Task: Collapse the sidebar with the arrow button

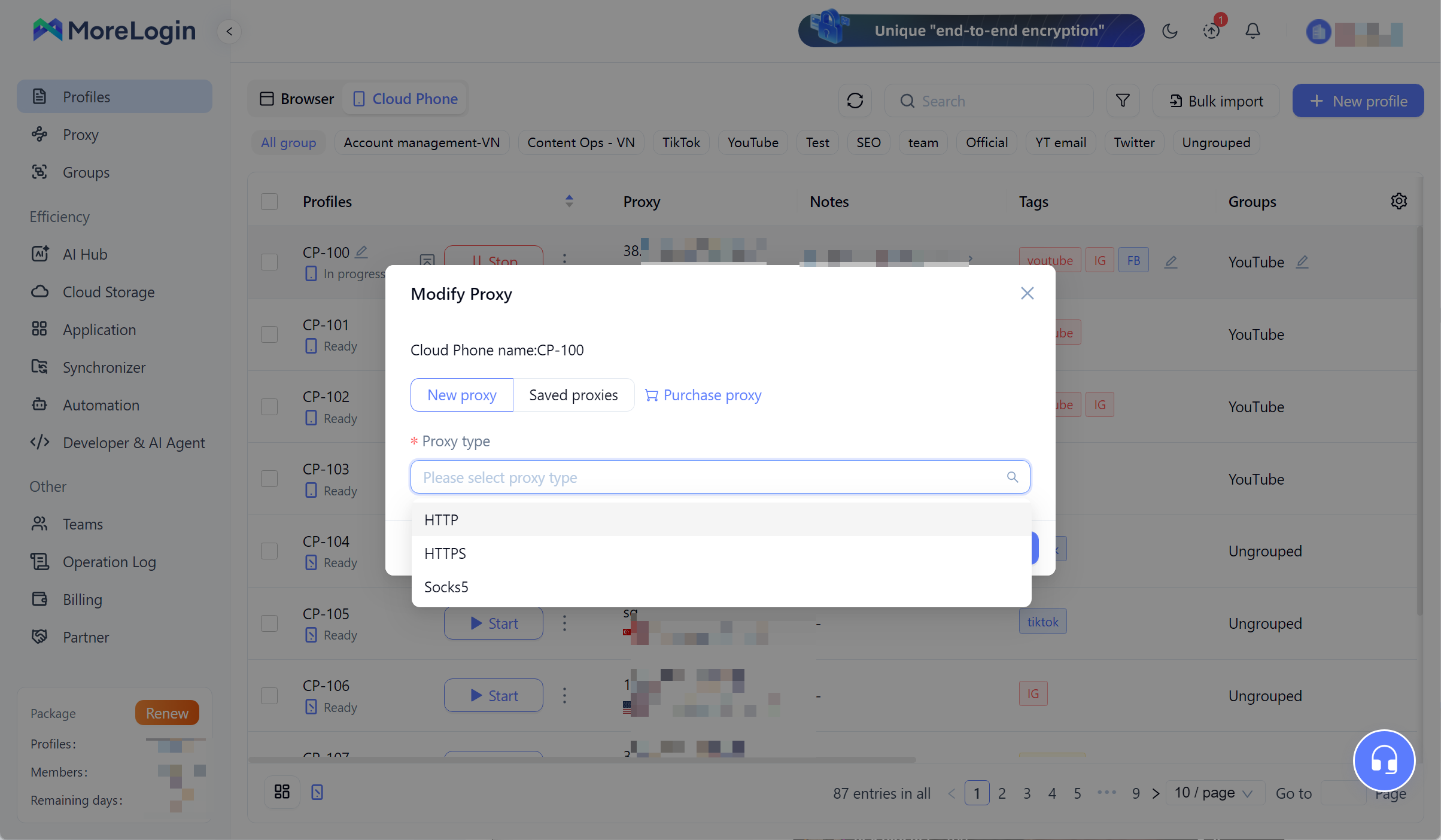Action: click(229, 31)
